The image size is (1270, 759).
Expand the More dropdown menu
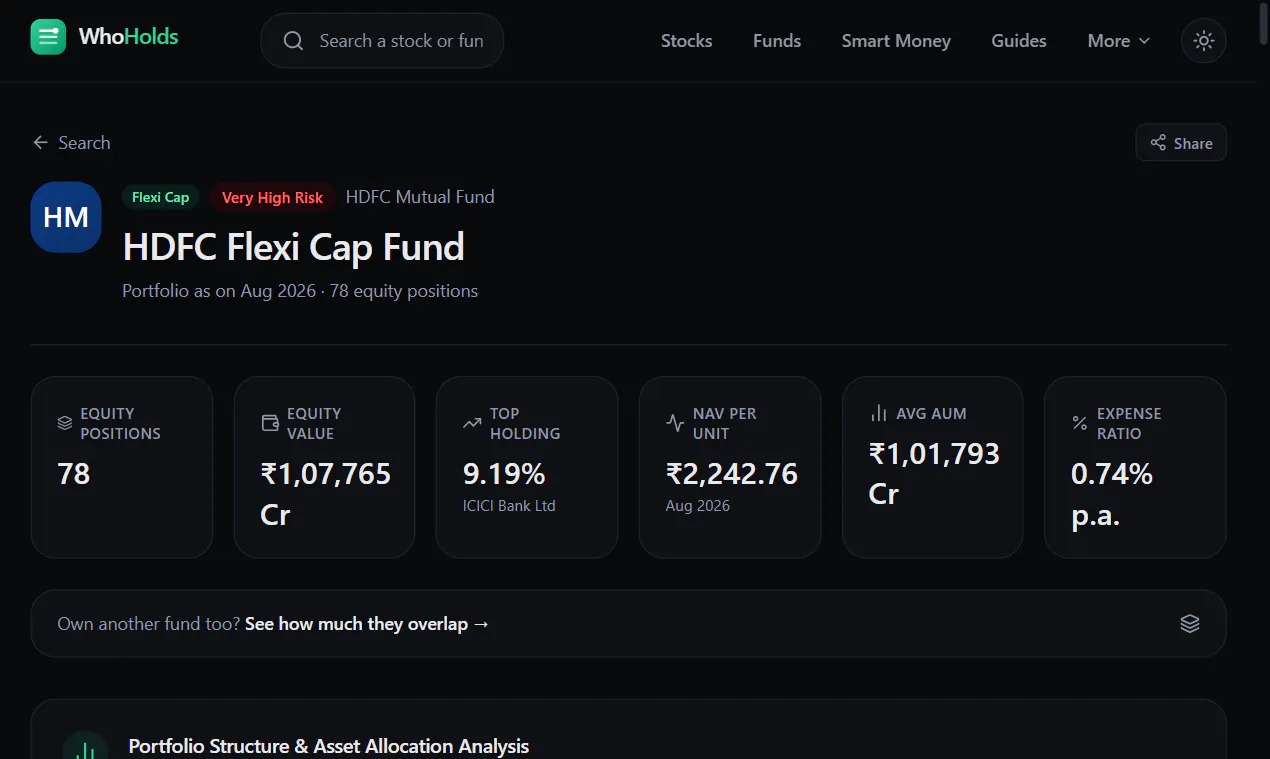pyautogui.click(x=1119, y=41)
